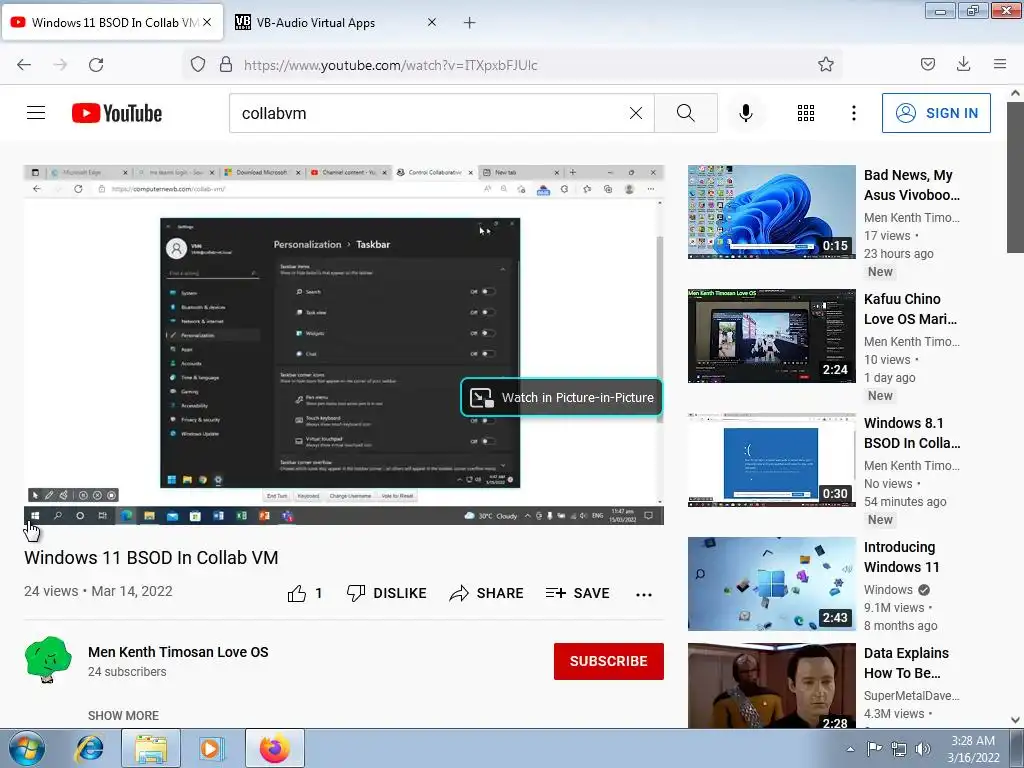Run search with magnifier button

pos(686,113)
